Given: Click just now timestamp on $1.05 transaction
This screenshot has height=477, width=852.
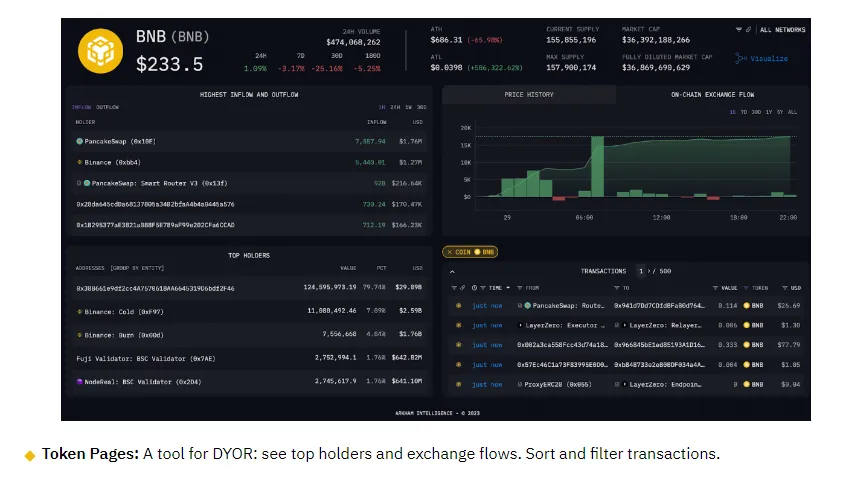Looking at the screenshot, I should (487, 365).
